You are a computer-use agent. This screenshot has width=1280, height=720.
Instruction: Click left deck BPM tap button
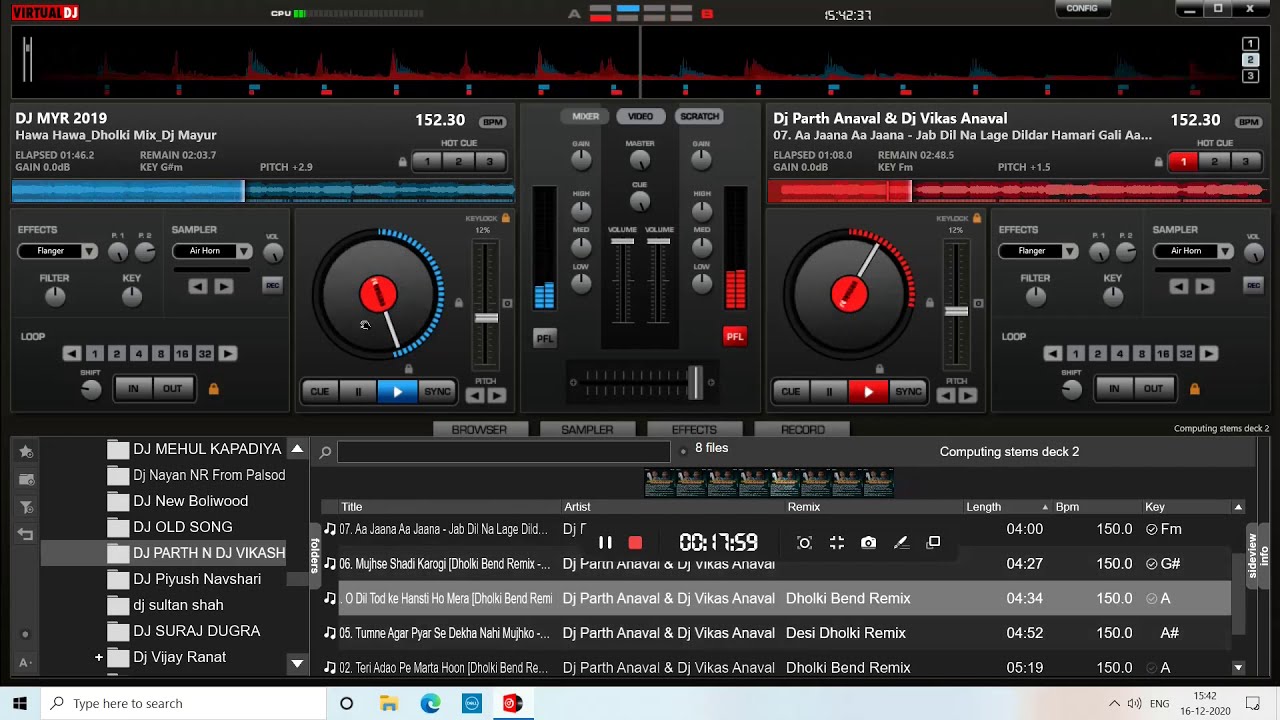[492, 122]
